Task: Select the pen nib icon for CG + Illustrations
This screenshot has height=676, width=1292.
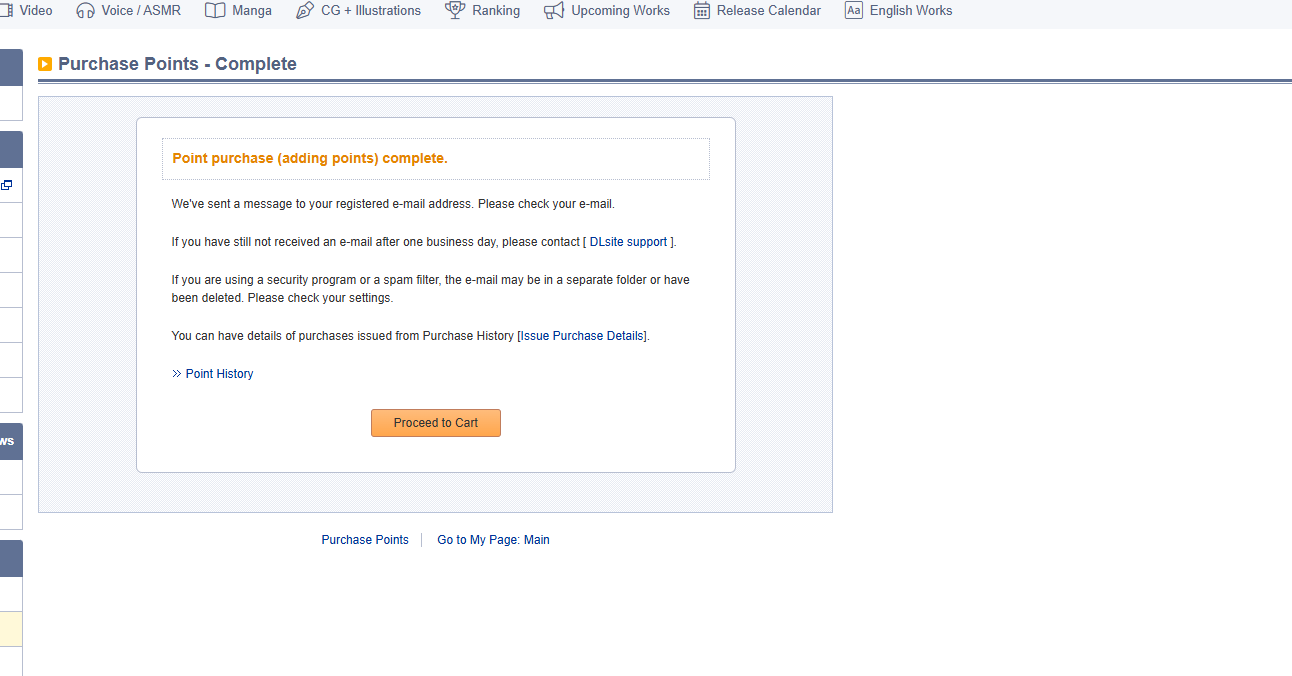Action: click(305, 11)
